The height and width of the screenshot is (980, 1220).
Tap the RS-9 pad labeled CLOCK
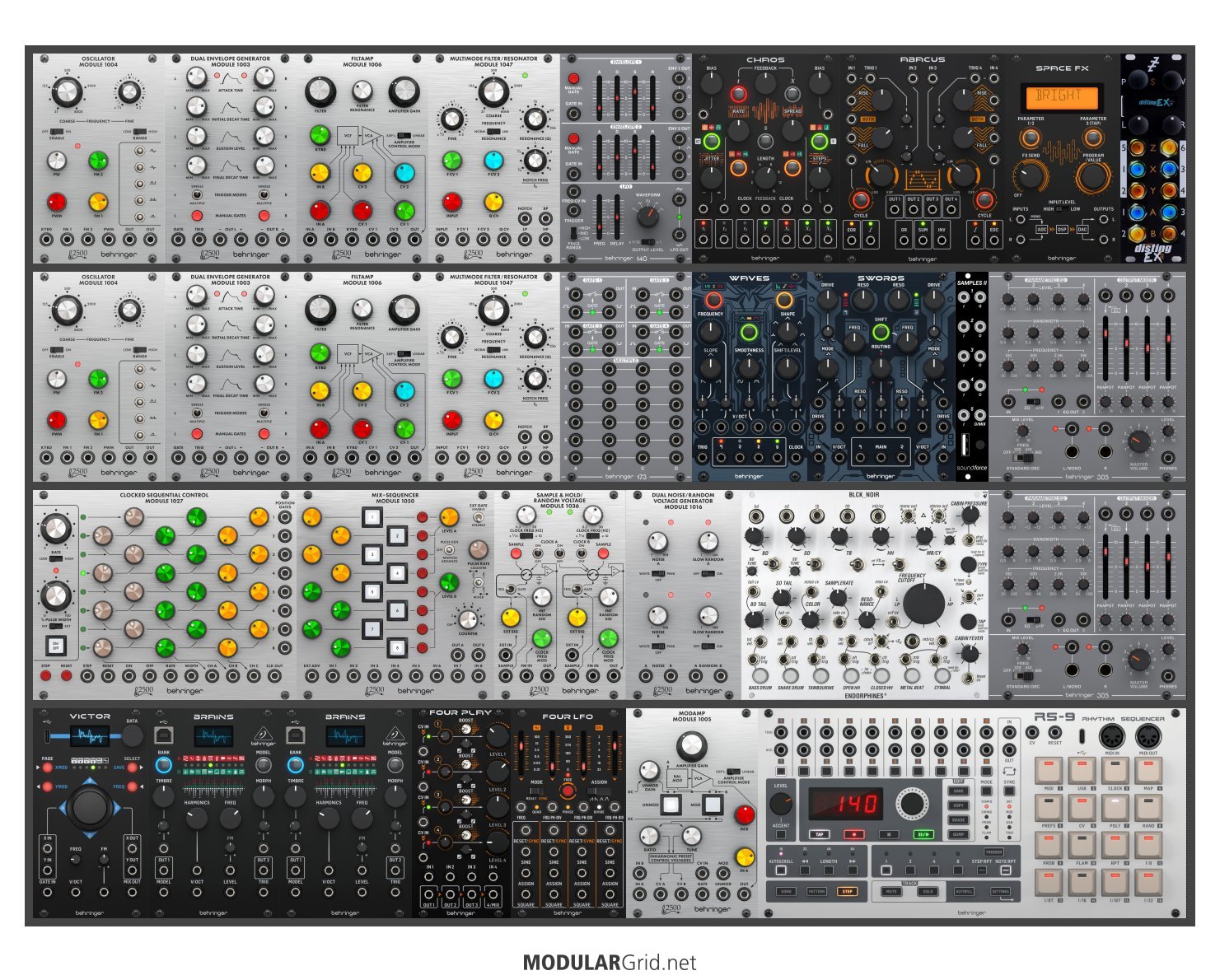1115,771
